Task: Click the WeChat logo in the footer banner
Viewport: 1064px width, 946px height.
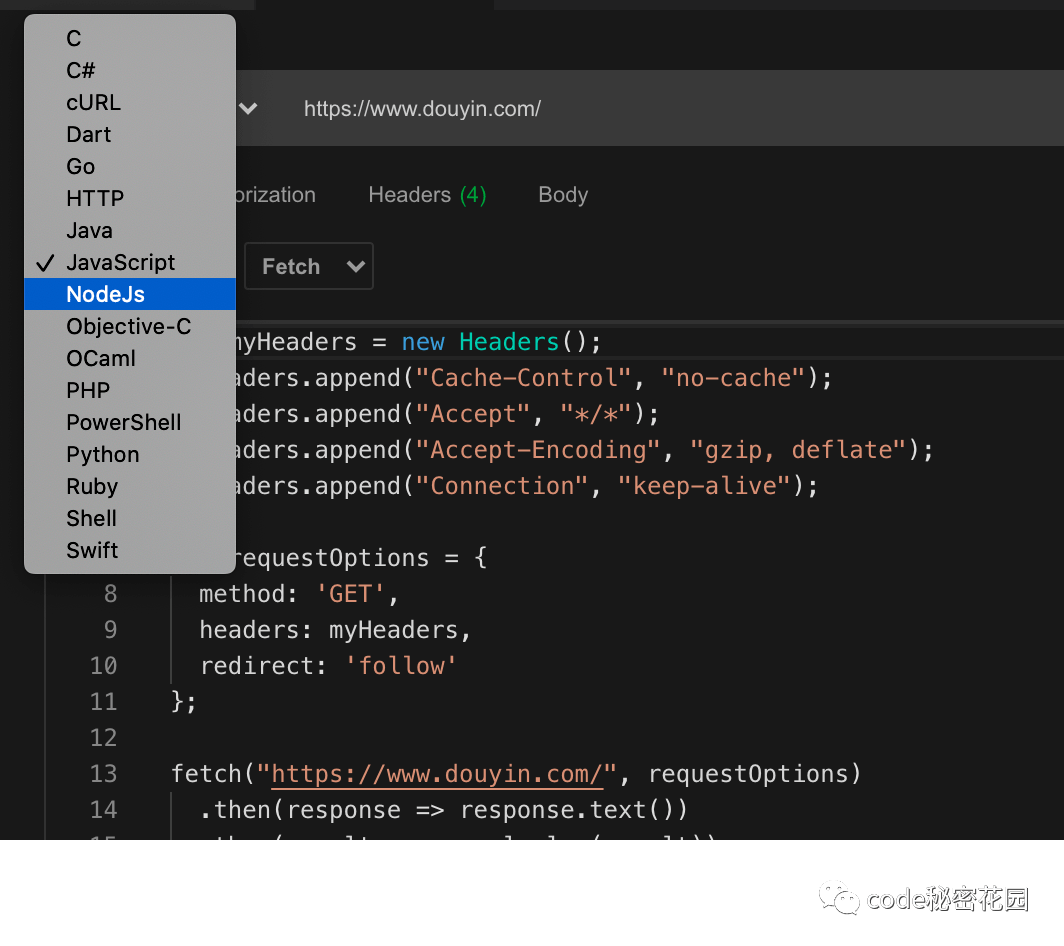Action: (838, 899)
